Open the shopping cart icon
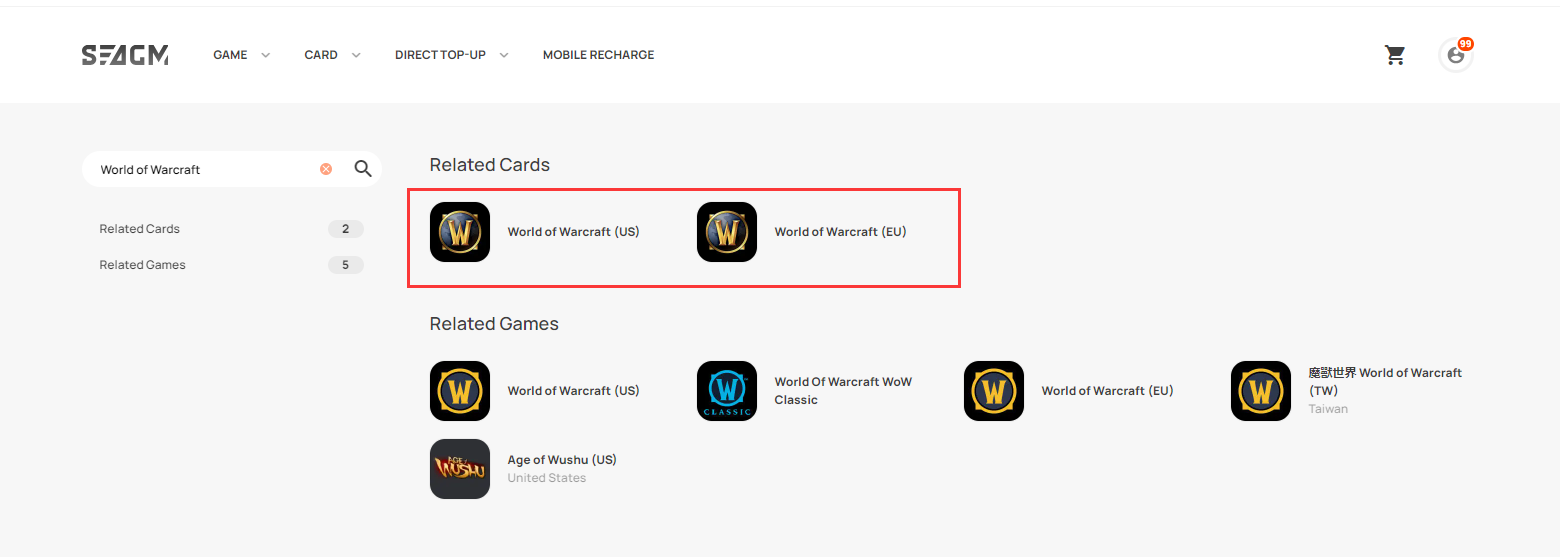1560x557 pixels. (1395, 55)
